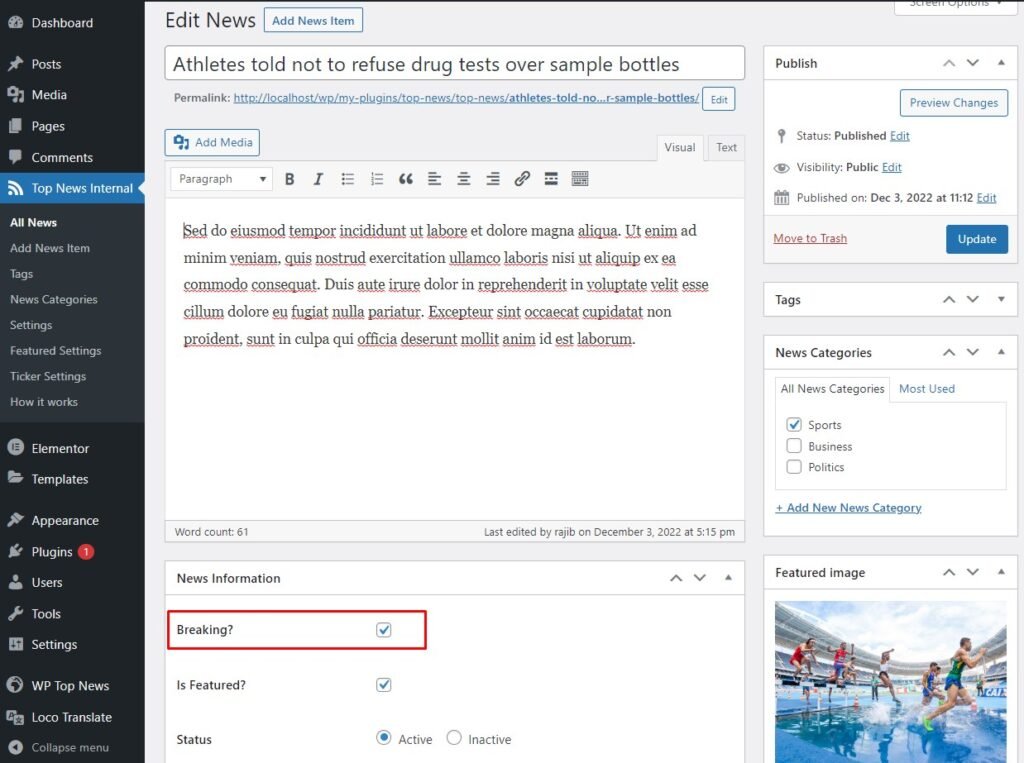Insert a bulleted list

click(348, 179)
